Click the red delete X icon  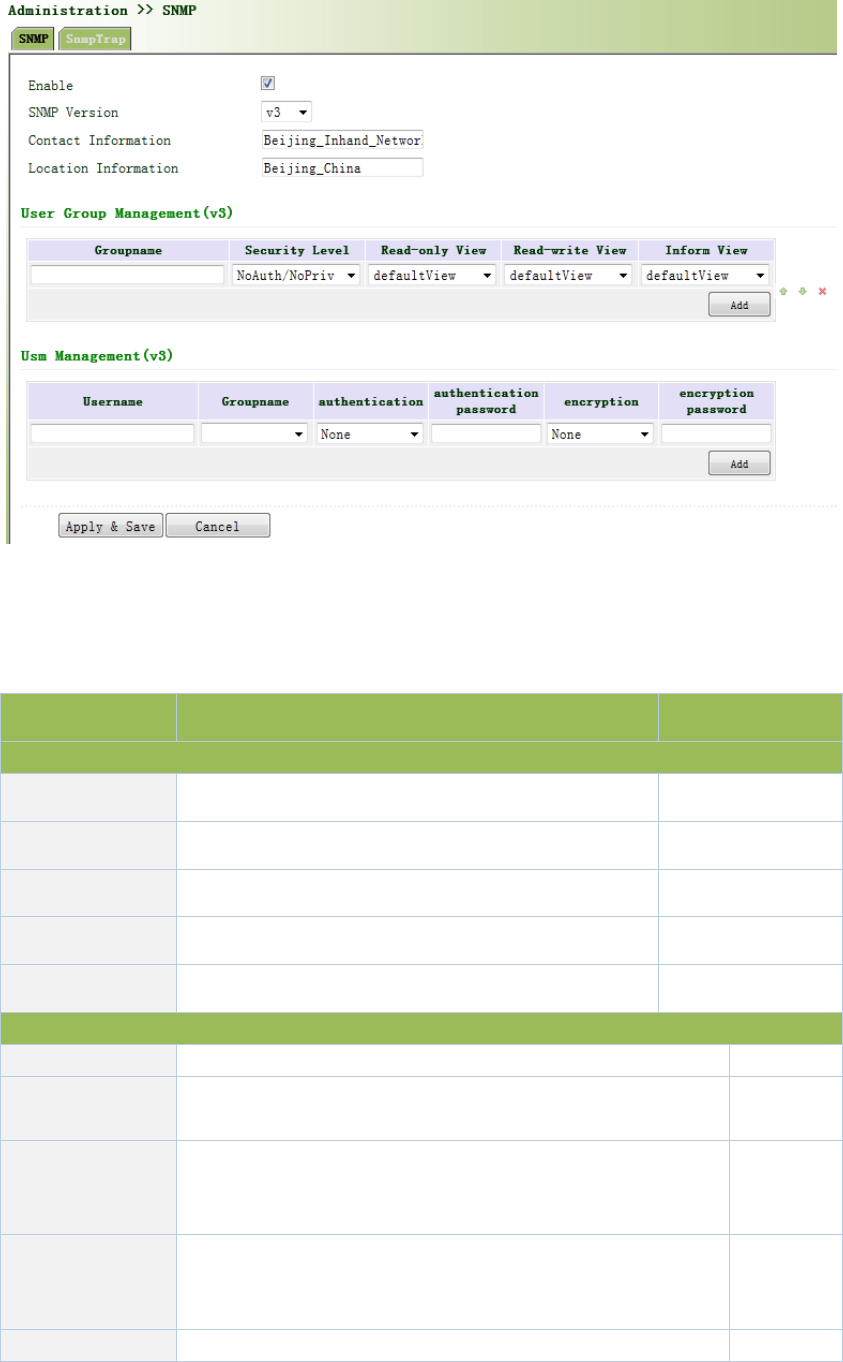pos(822,291)
